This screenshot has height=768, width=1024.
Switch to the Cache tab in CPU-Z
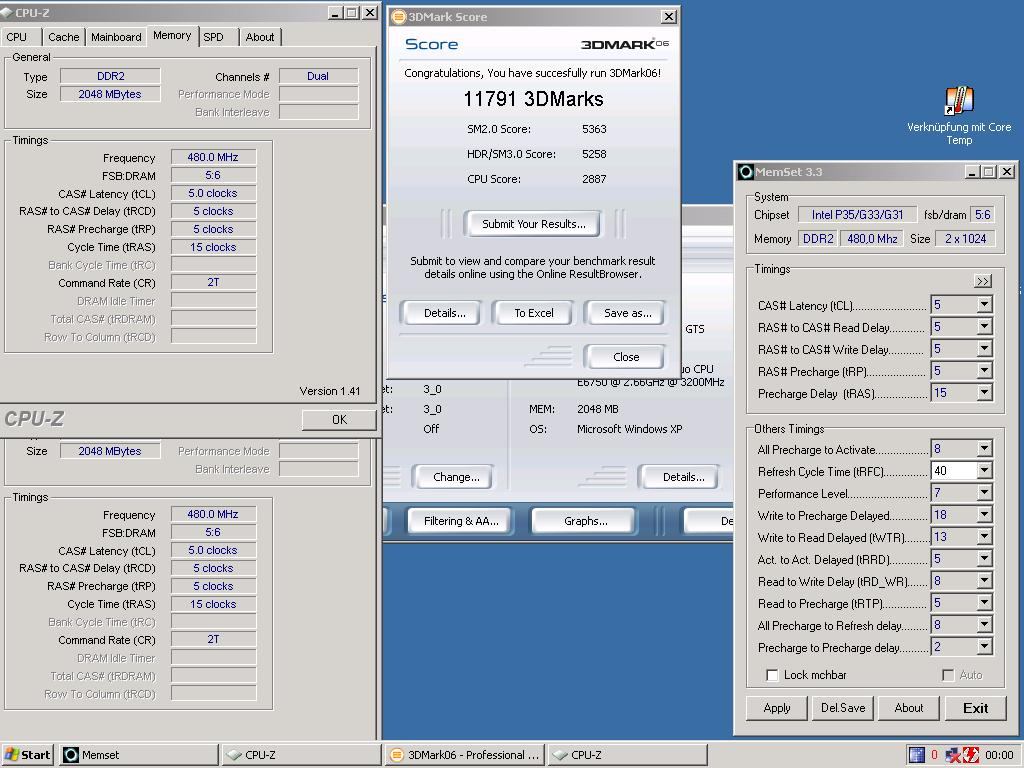tap(63, 37)
